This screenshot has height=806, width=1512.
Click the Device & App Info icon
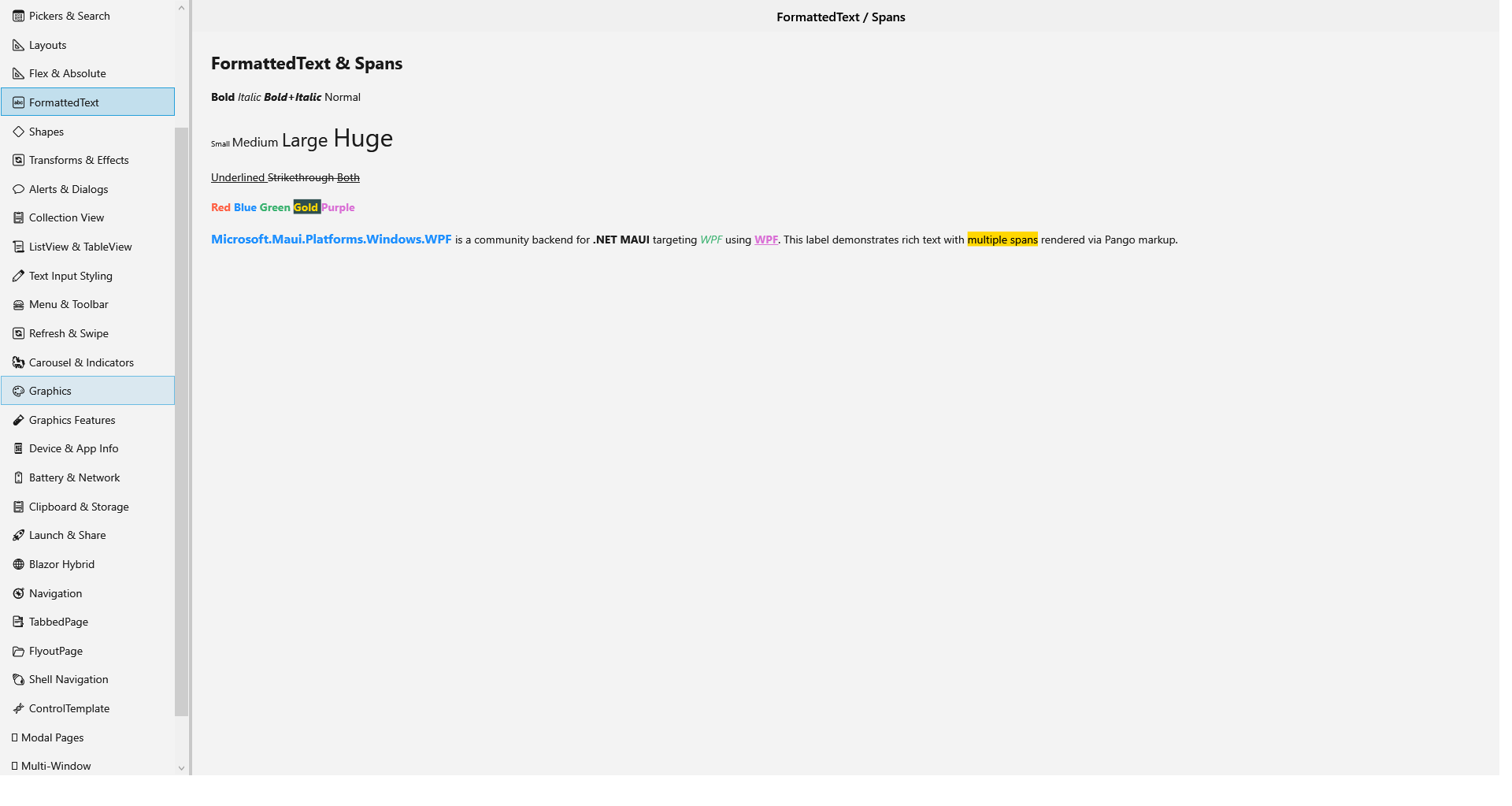click(x=19, y=448)
